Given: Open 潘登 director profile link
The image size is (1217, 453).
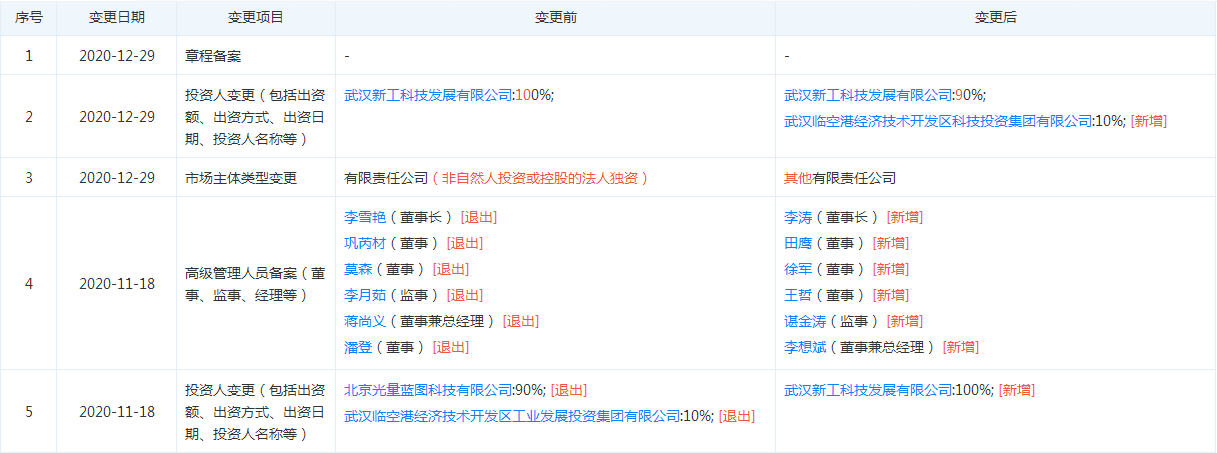Looking at the screenshot, I should [358, 347].
